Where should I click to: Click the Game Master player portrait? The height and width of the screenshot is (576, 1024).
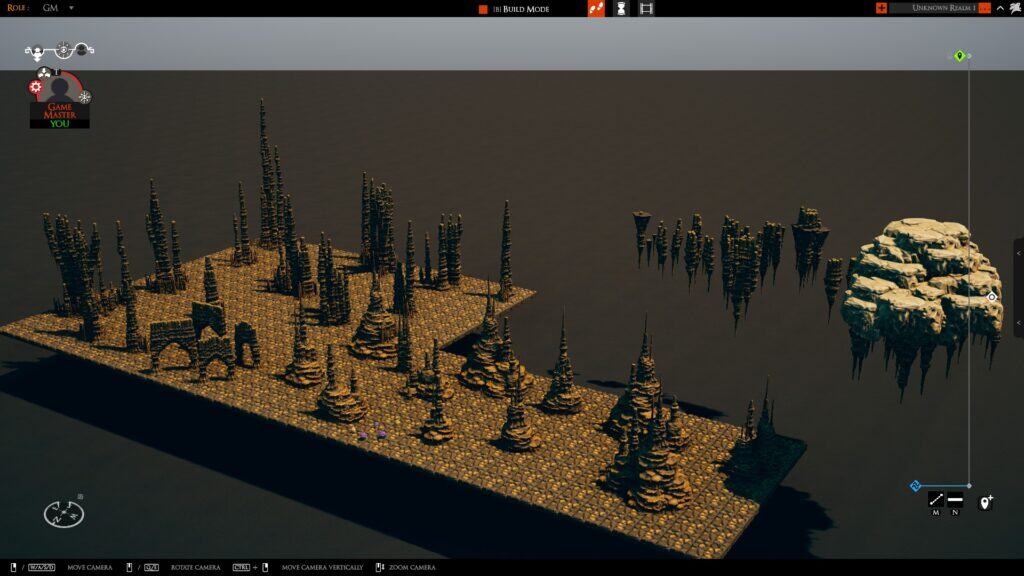click(60, 97)
